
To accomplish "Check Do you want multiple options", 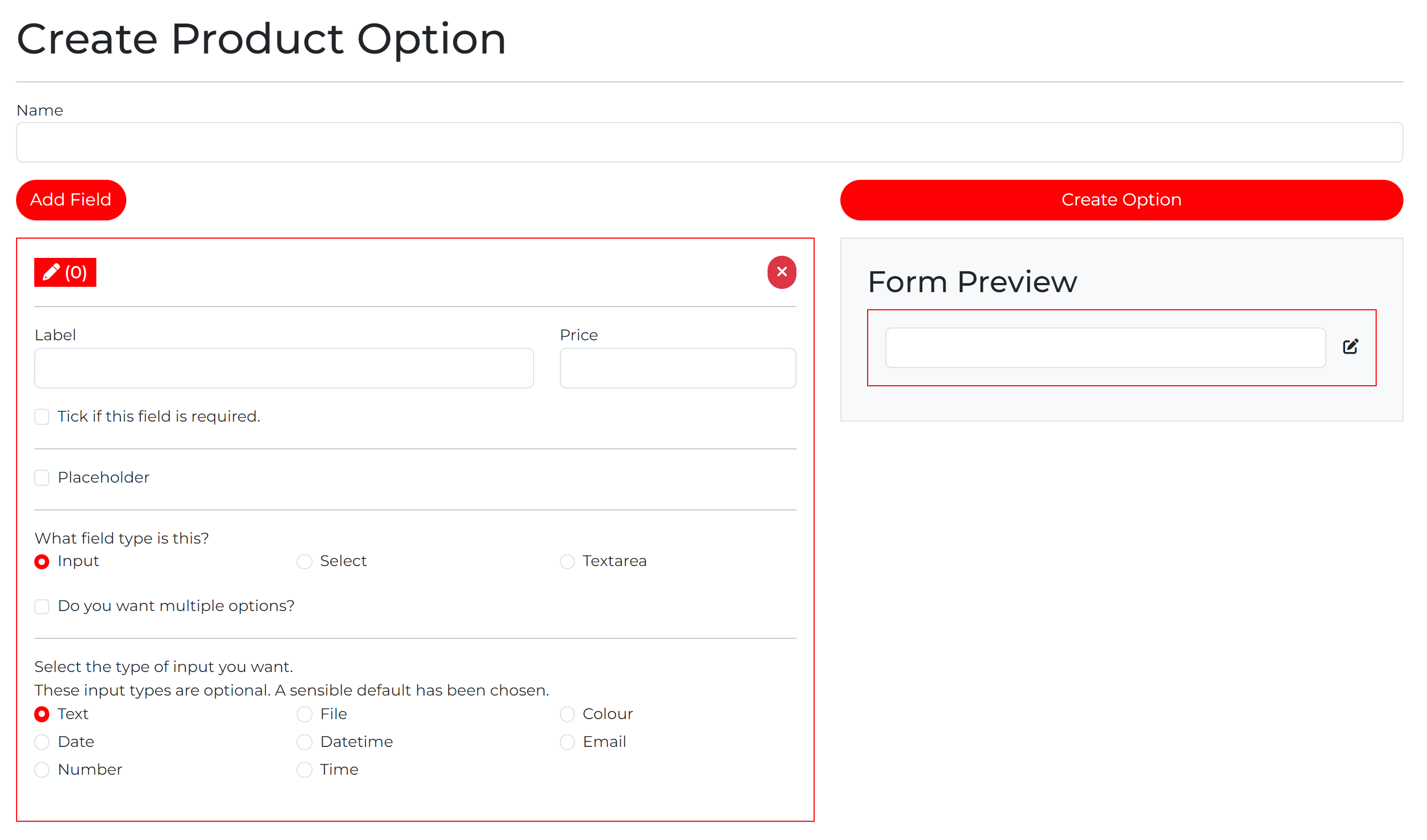I will point(42,606).
